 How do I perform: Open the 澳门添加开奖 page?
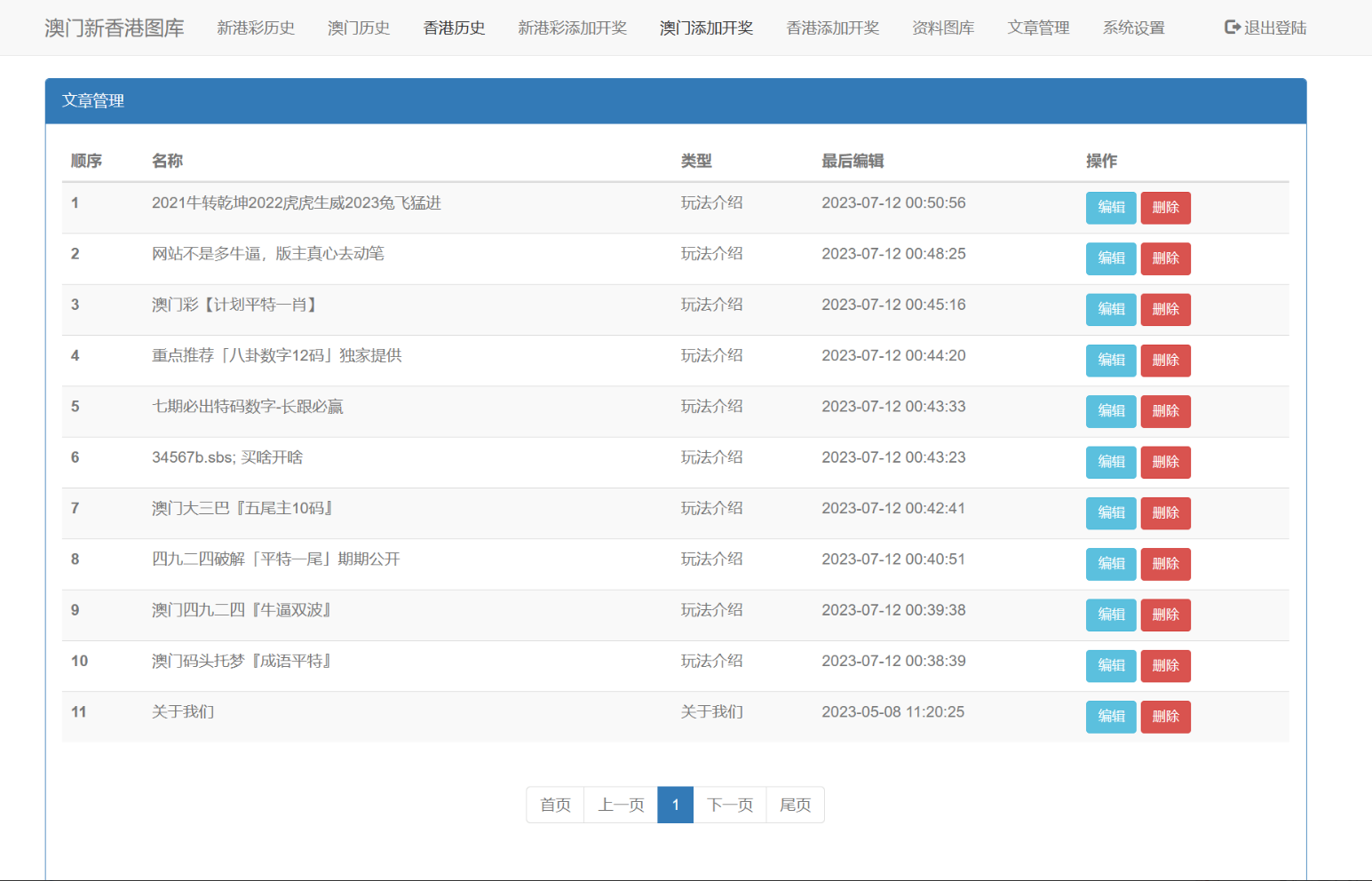click(x=706, y=28)
